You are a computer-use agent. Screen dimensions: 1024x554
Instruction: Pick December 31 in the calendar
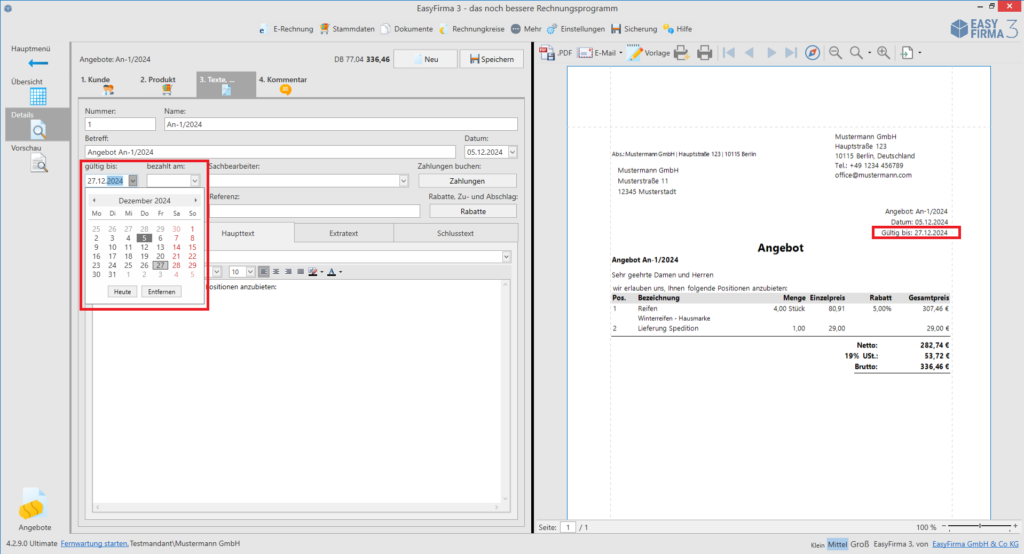point(112,274)
